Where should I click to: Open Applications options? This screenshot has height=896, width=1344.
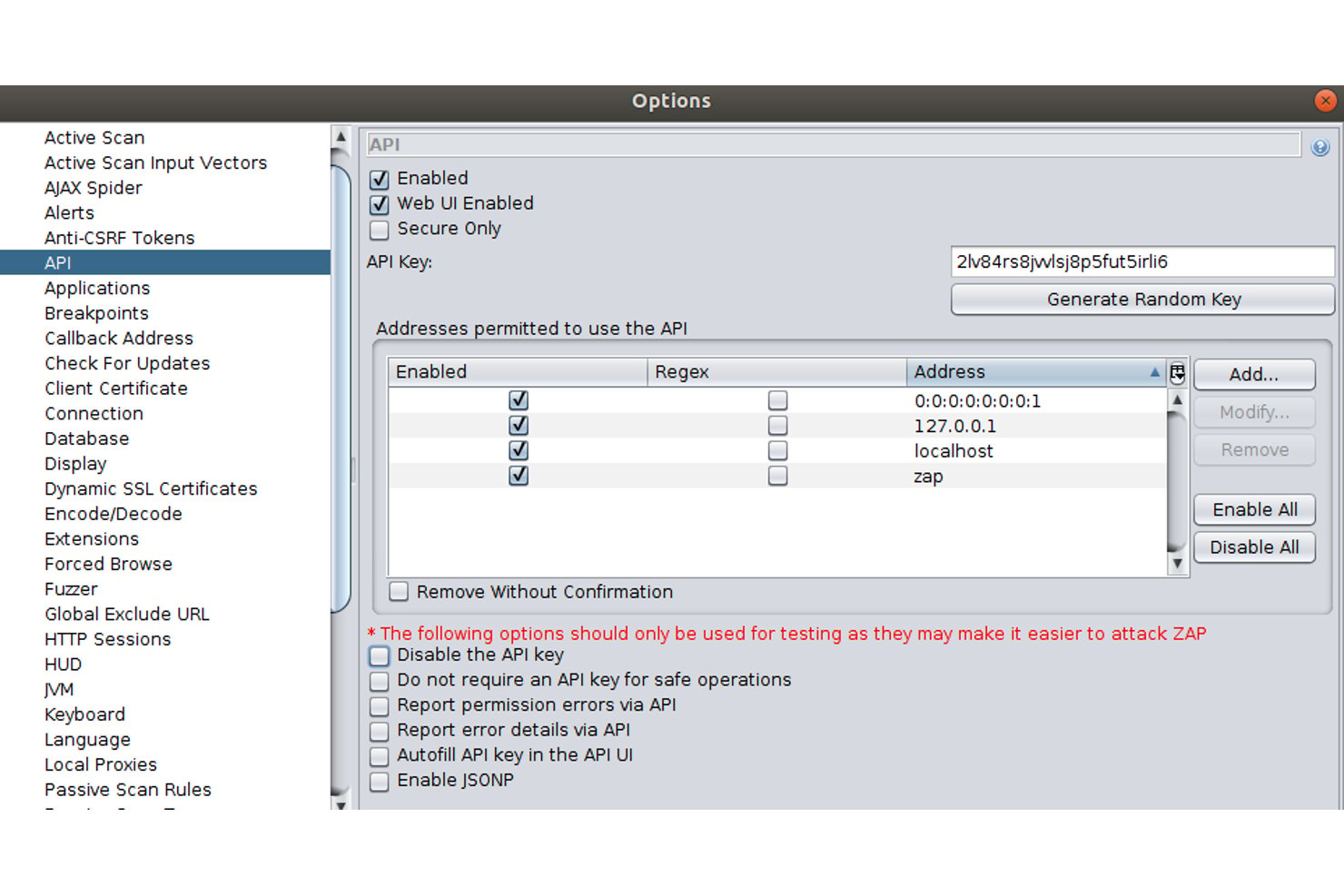97,289
